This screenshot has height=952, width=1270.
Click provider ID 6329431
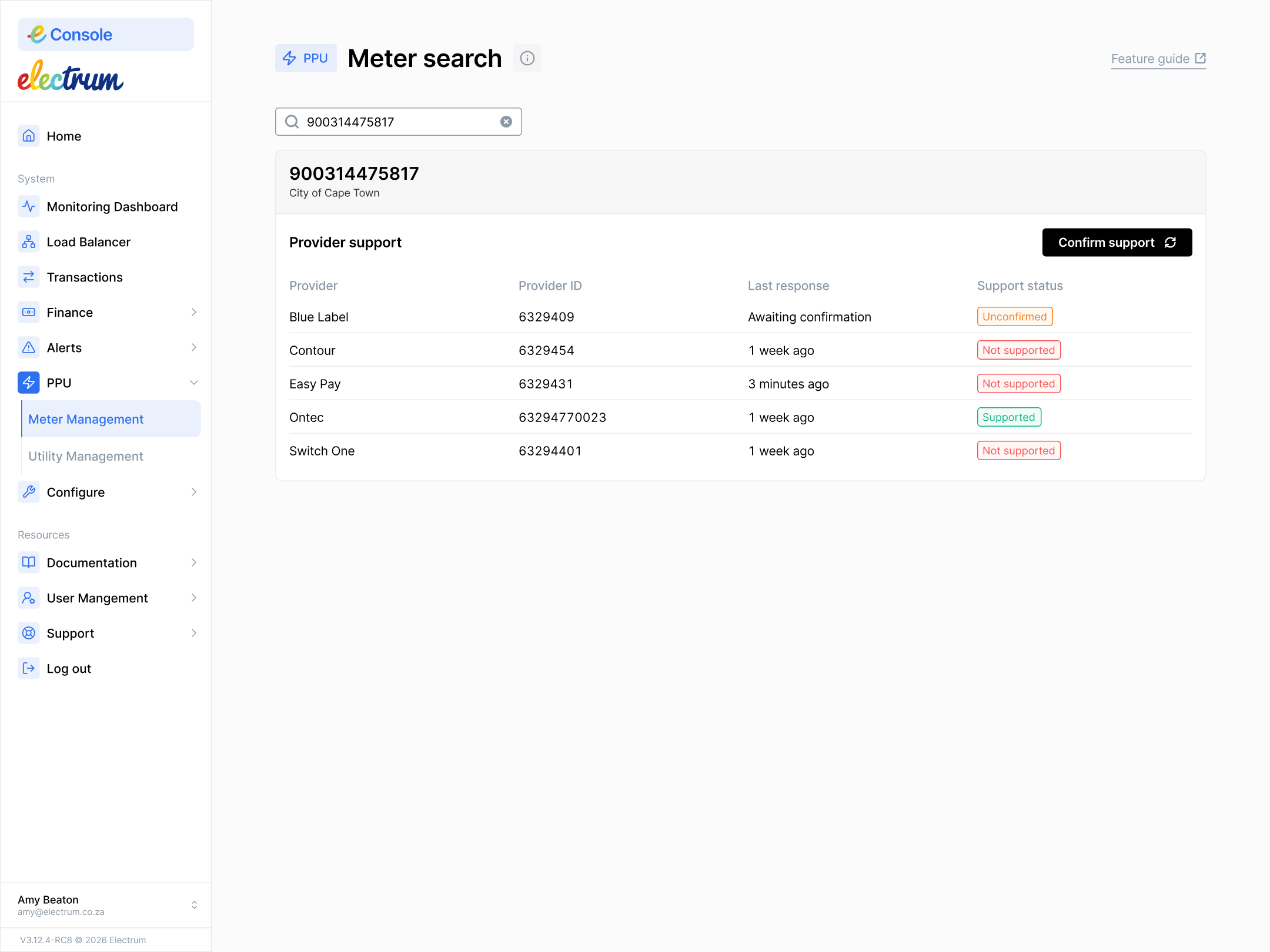pyautogui.click(x=545, y=384)
